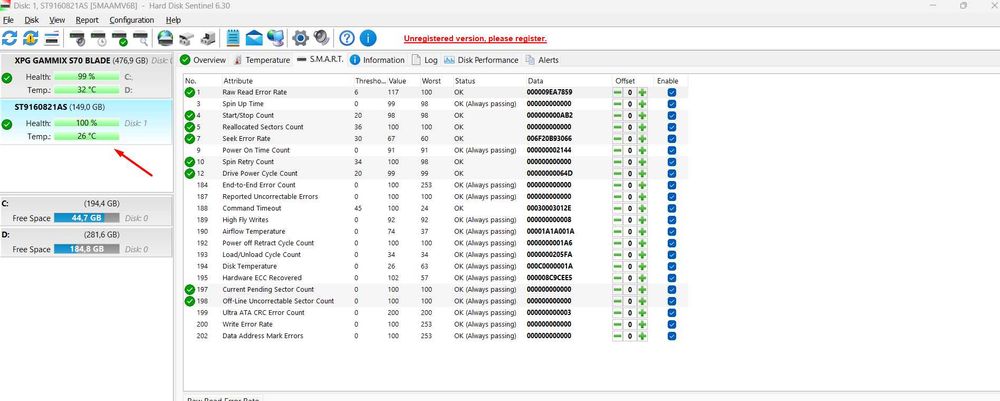The width and height of the screenshot is (1000, 401).
Task: Decrease offset for Seek Error Rate
Action: [x=617, y=139]
